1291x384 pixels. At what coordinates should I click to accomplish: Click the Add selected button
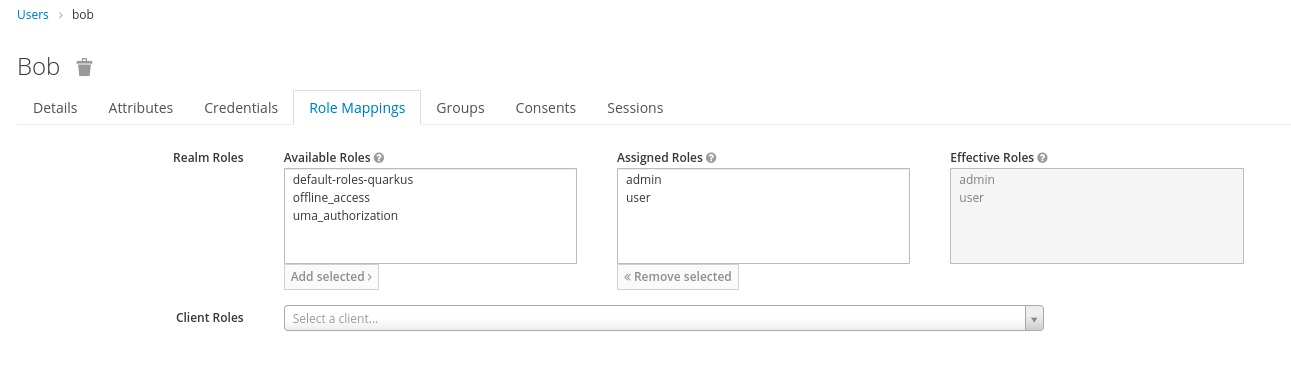[x=331, y=276]
